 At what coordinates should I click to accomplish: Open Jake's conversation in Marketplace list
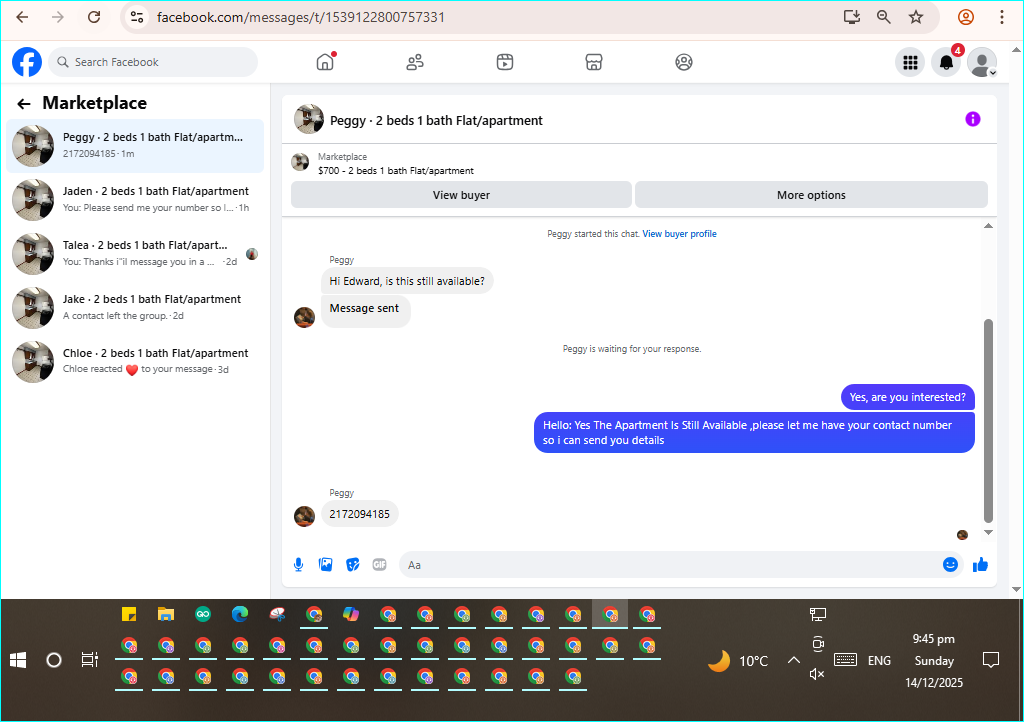(135, 307)
